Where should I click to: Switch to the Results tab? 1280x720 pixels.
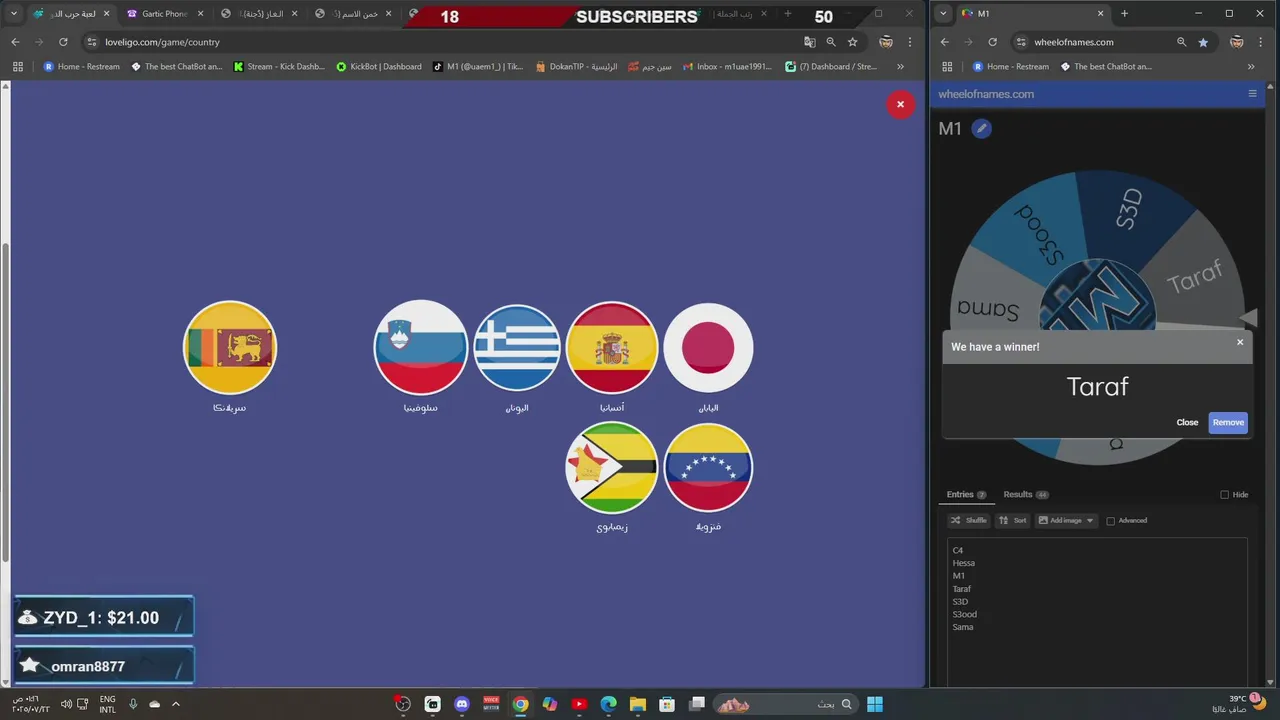coord(1025,495)
